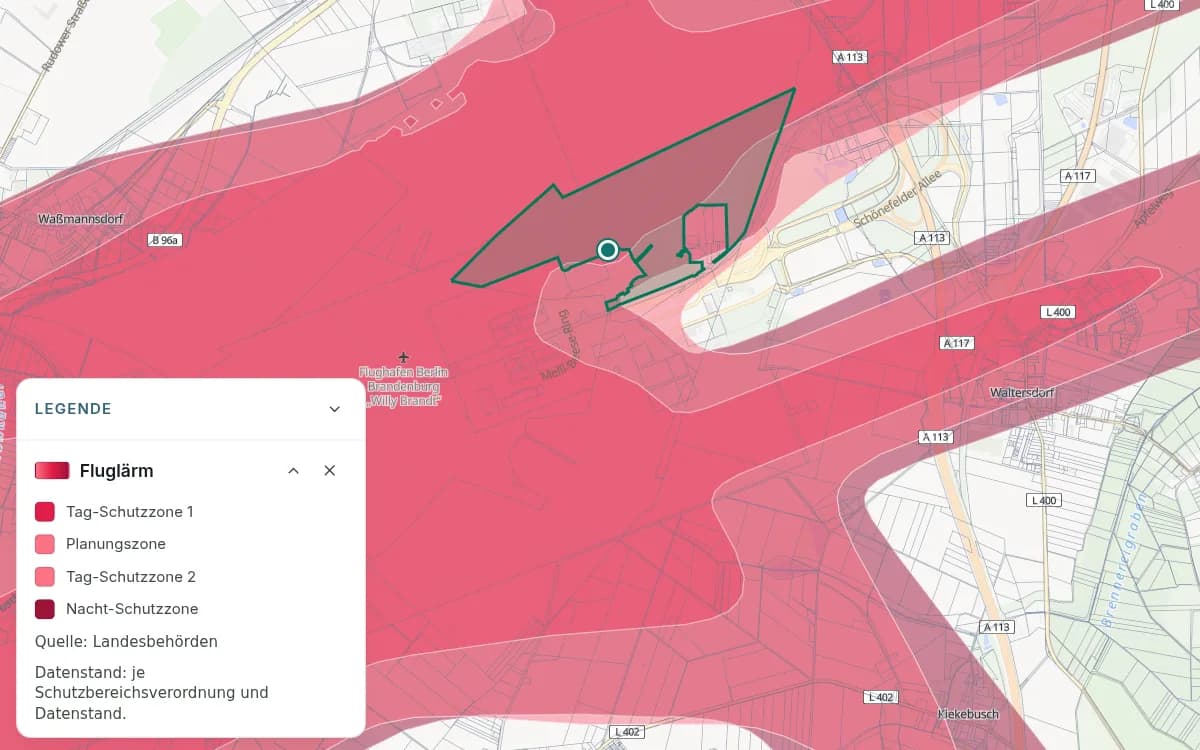Click the Tag-Schutzzone 2 label
The height and width of the screenshot is (750, 1200).
131,577
